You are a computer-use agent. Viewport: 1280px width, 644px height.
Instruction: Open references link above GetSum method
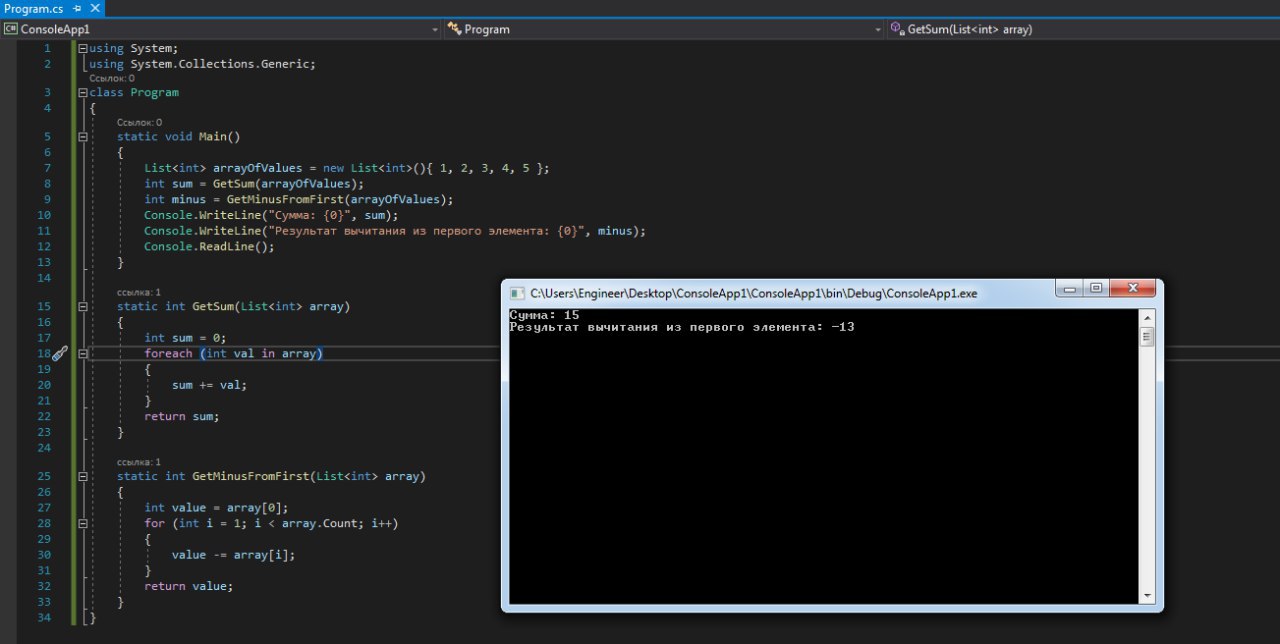[138, 292]
